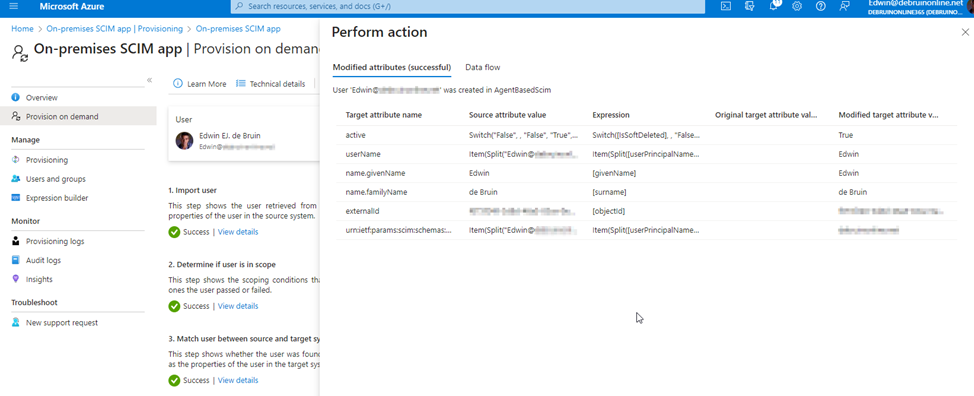Viewport: 974px width, 396px height.
Task: Click the Technical details toolbar button
Action: pos(271,84)
